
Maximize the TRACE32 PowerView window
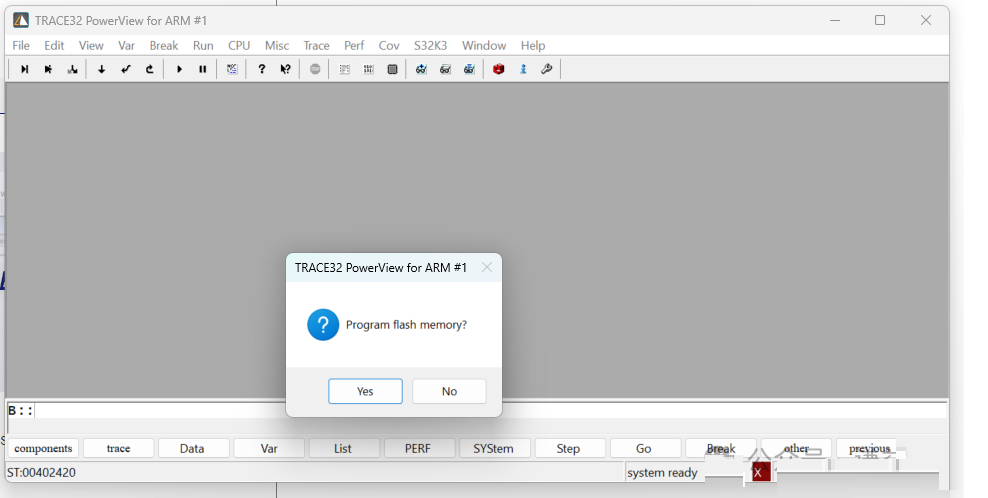(x=880, y=20)
